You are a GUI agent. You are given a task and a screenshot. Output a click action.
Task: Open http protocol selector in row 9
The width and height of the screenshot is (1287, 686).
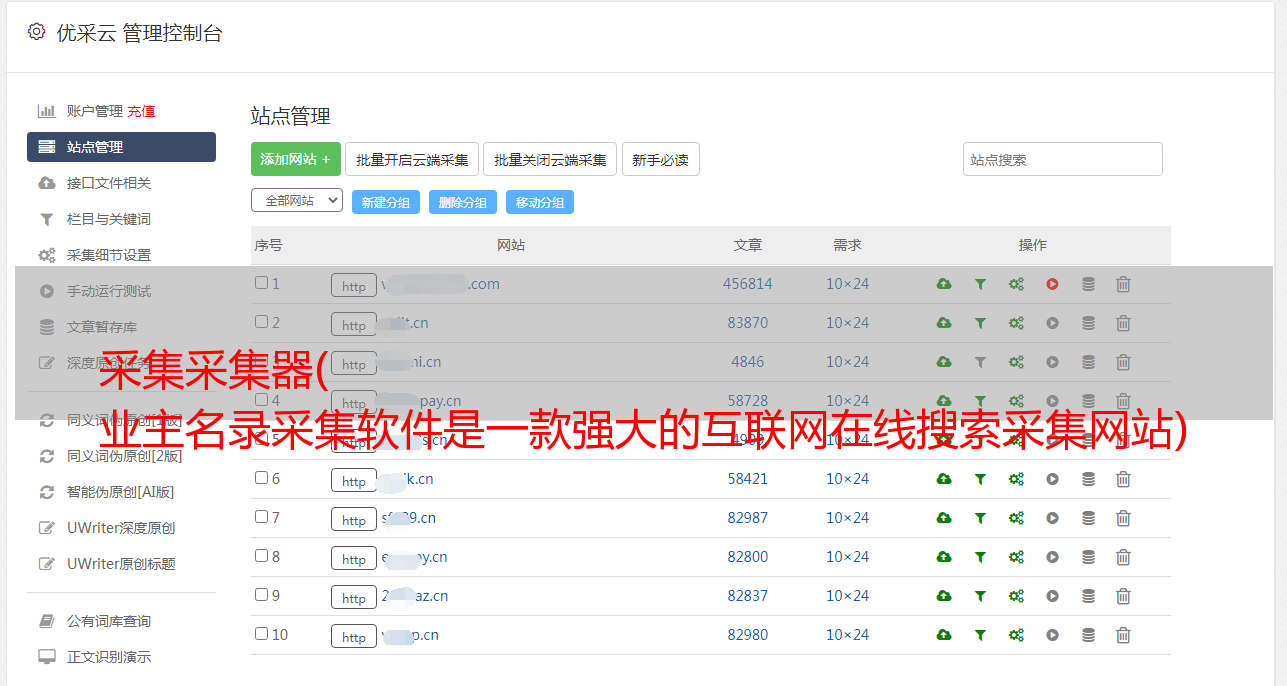354,597
